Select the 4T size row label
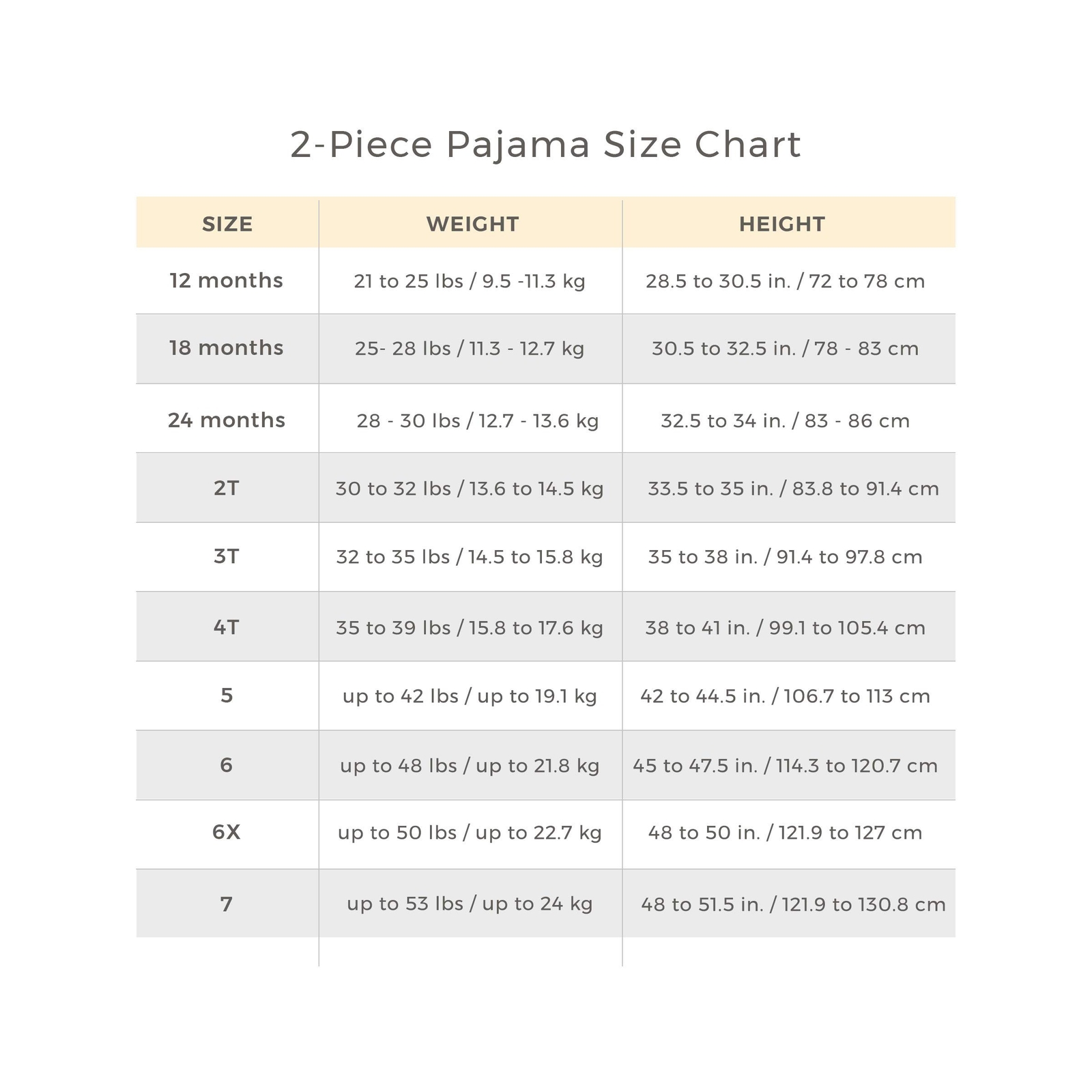The image size is (1092, 1092). click(226, 627)
